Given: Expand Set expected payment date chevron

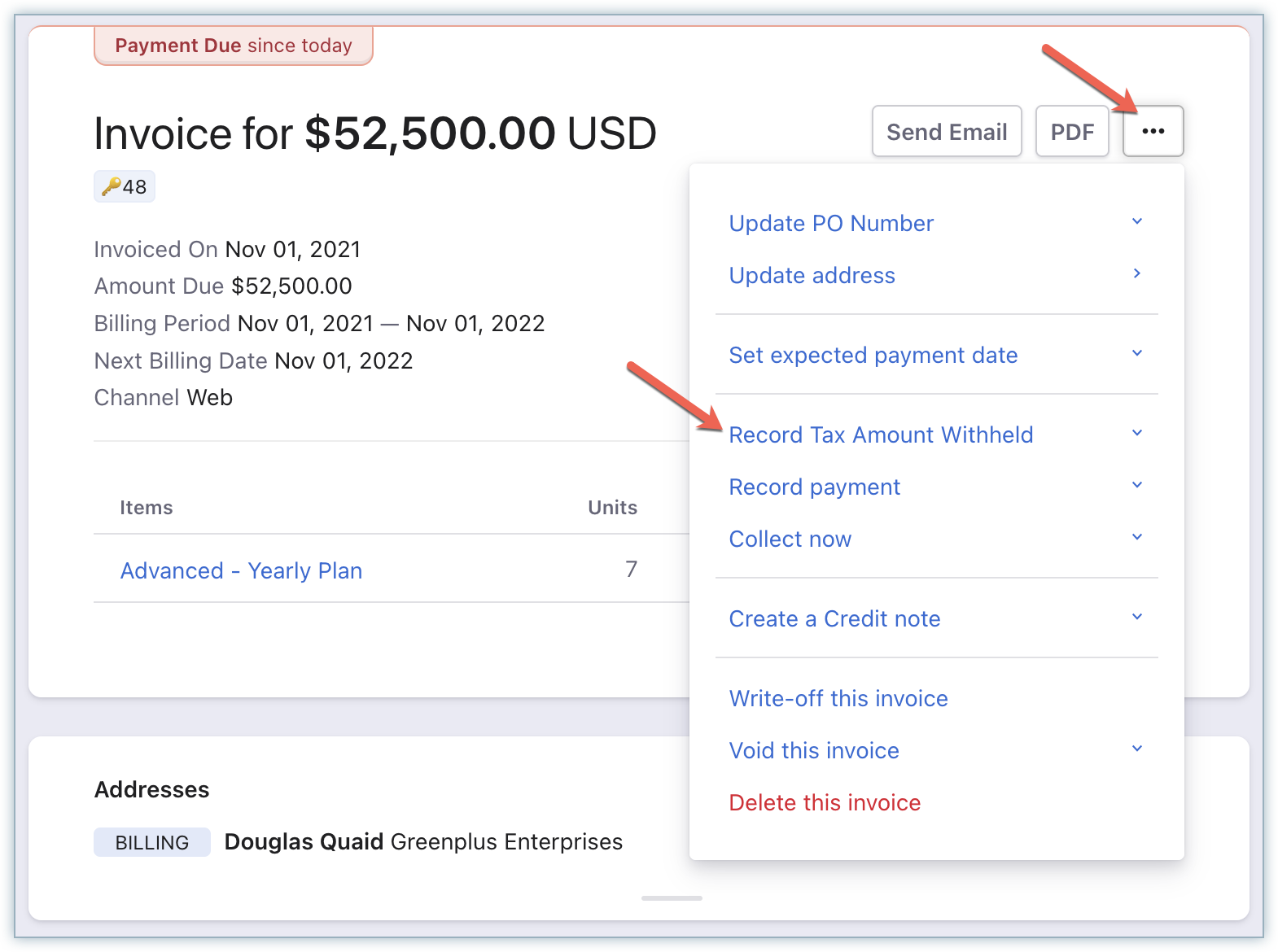Looking at the screenshot, I should coord(1137,353).
